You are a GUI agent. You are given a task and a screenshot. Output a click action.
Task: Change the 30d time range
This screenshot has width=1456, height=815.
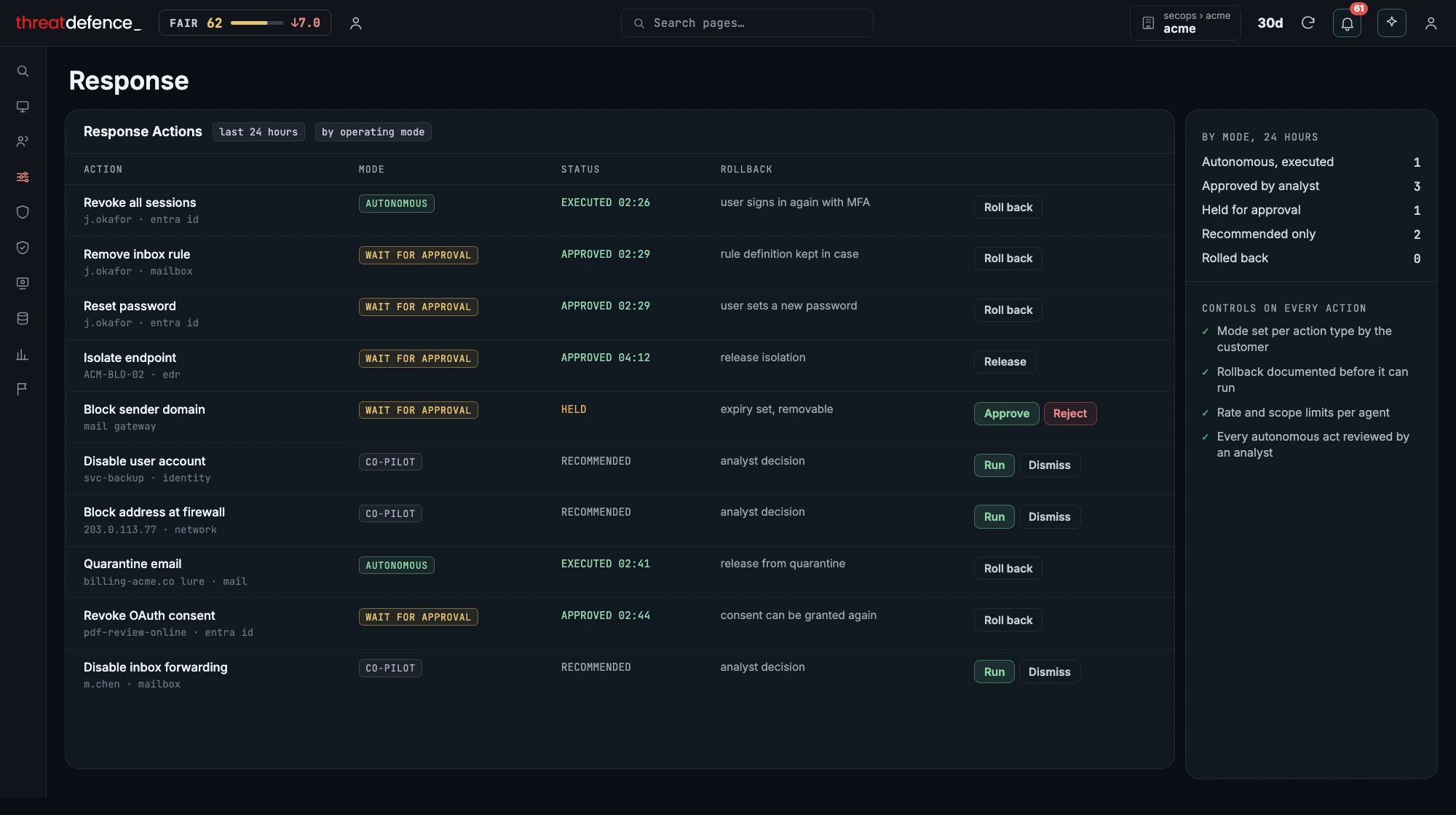point(1270,23)
